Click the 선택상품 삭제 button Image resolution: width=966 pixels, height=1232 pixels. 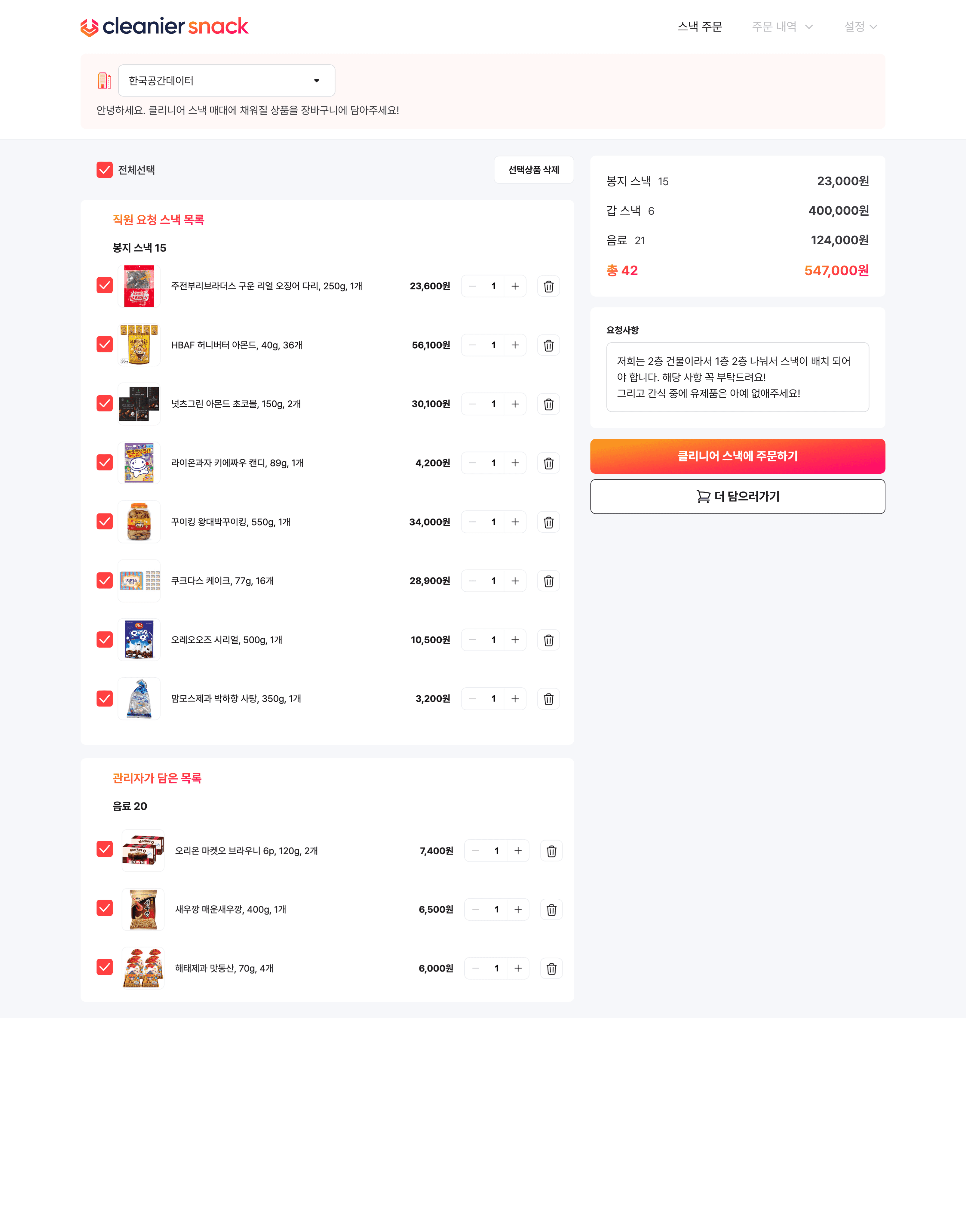533,170
